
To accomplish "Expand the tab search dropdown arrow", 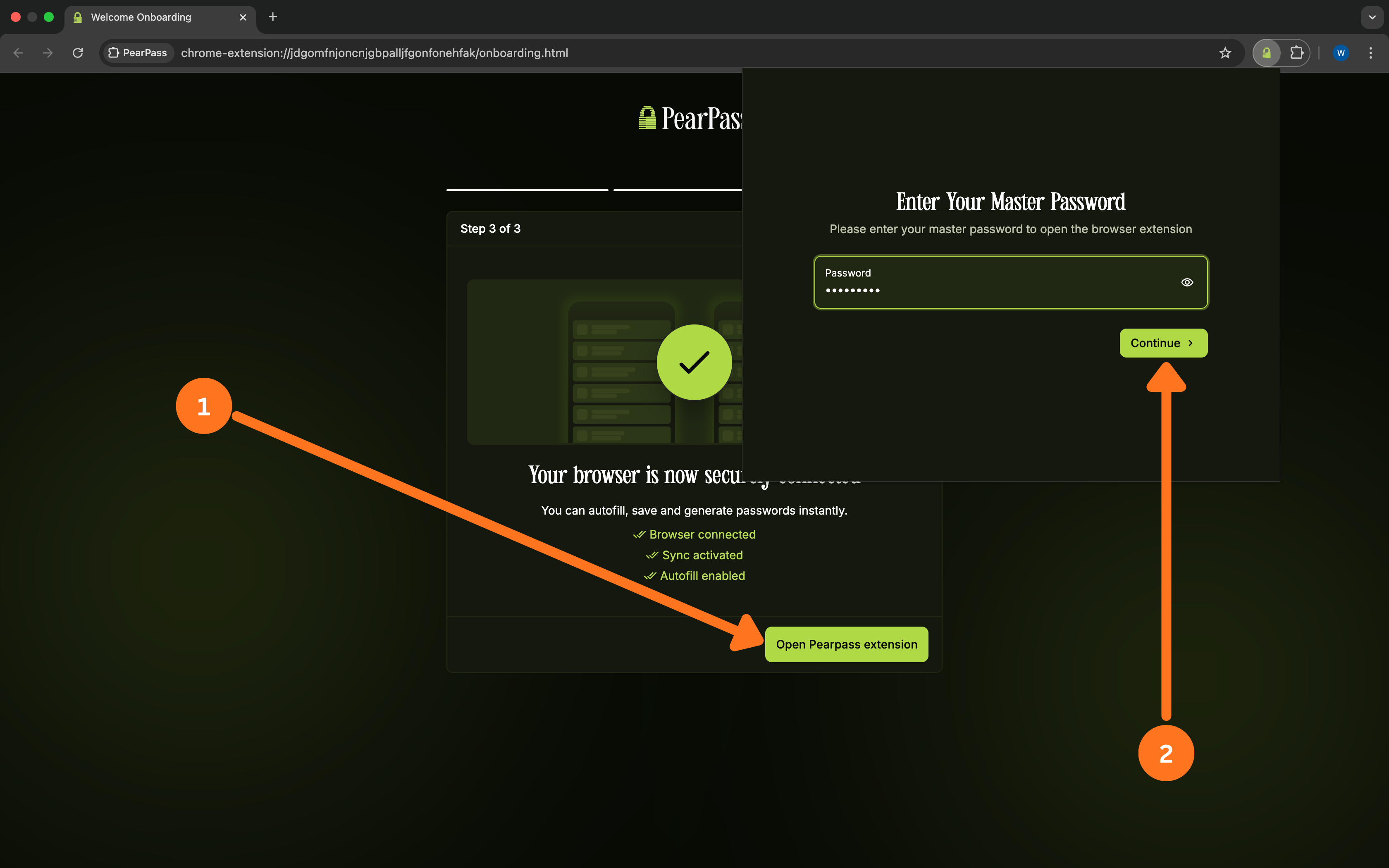I will 1372,17.
